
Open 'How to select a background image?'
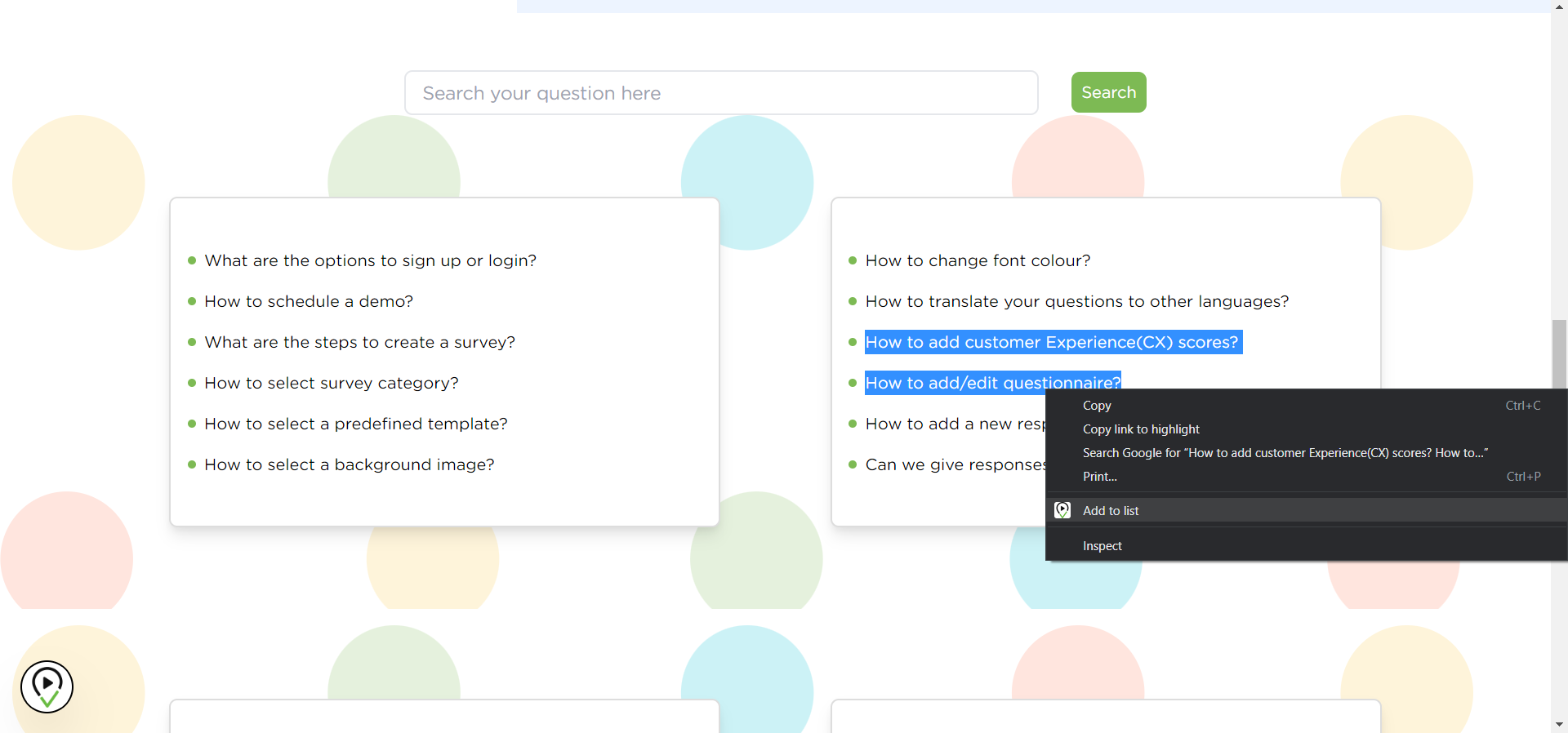pos(349,464)
